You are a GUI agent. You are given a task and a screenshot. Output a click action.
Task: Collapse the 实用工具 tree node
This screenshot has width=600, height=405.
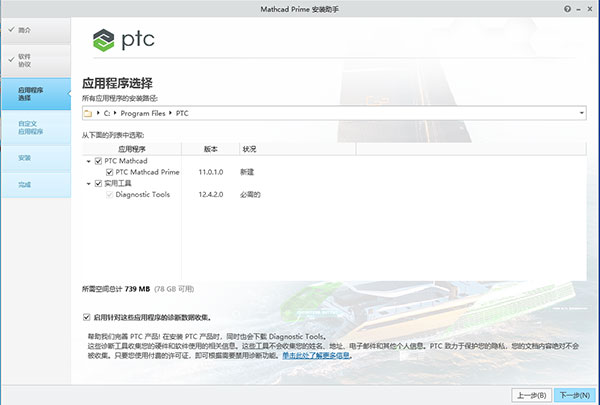88,183
